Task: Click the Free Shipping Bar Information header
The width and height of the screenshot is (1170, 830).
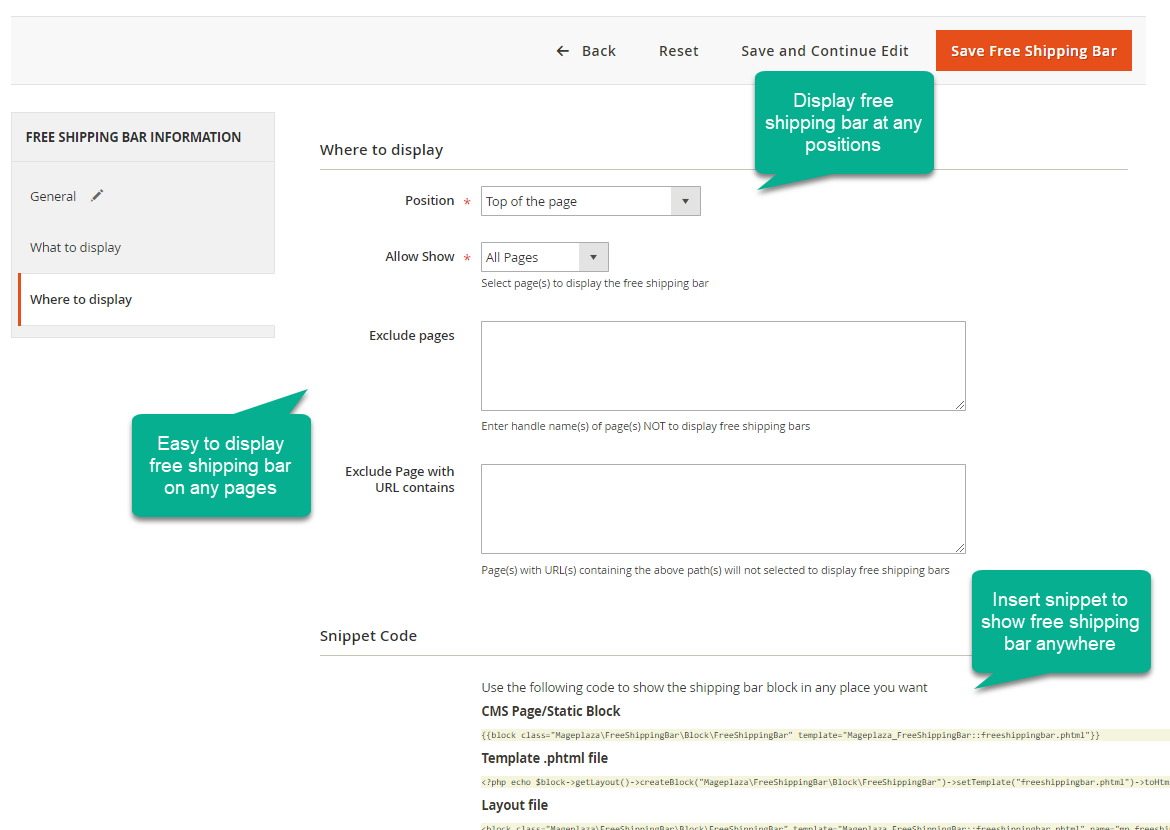Action: [134, 137]
